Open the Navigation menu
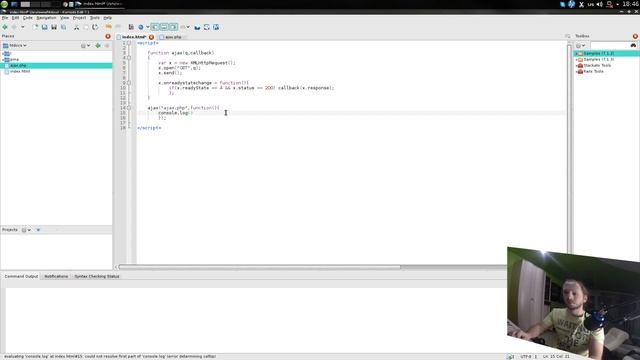Screen dimensions: 640x360 pyautogui.click(x=46, y=18)
